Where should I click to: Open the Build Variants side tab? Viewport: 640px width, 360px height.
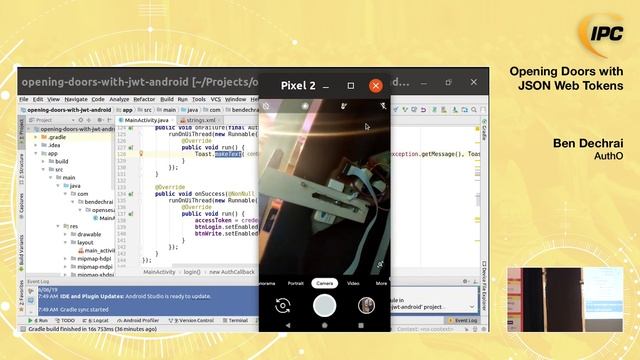tap(22, 253)
